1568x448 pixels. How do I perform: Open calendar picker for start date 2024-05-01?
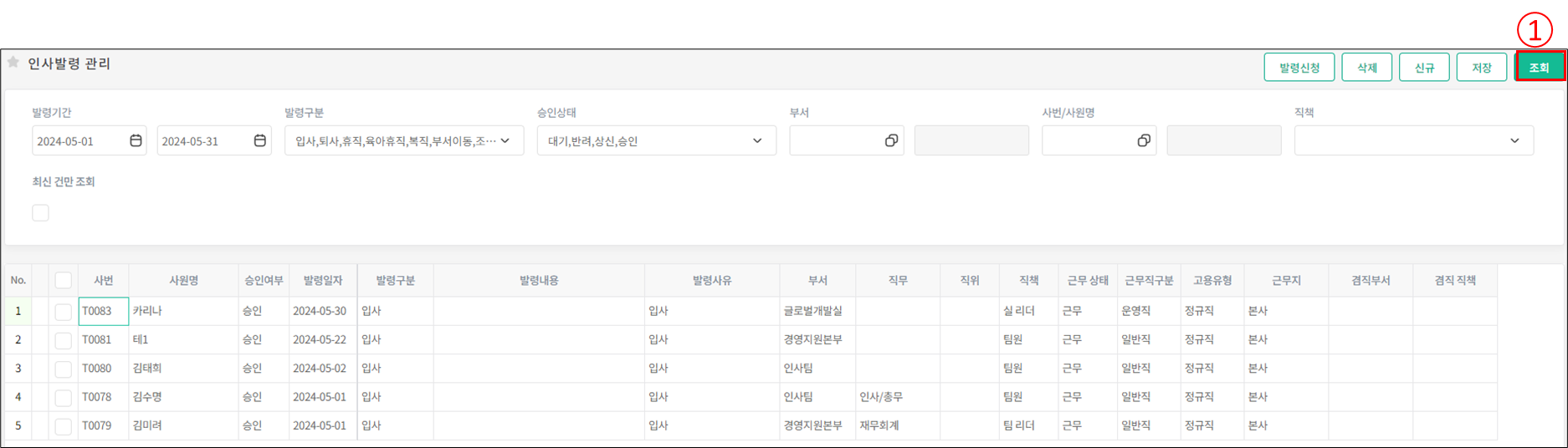136,140
